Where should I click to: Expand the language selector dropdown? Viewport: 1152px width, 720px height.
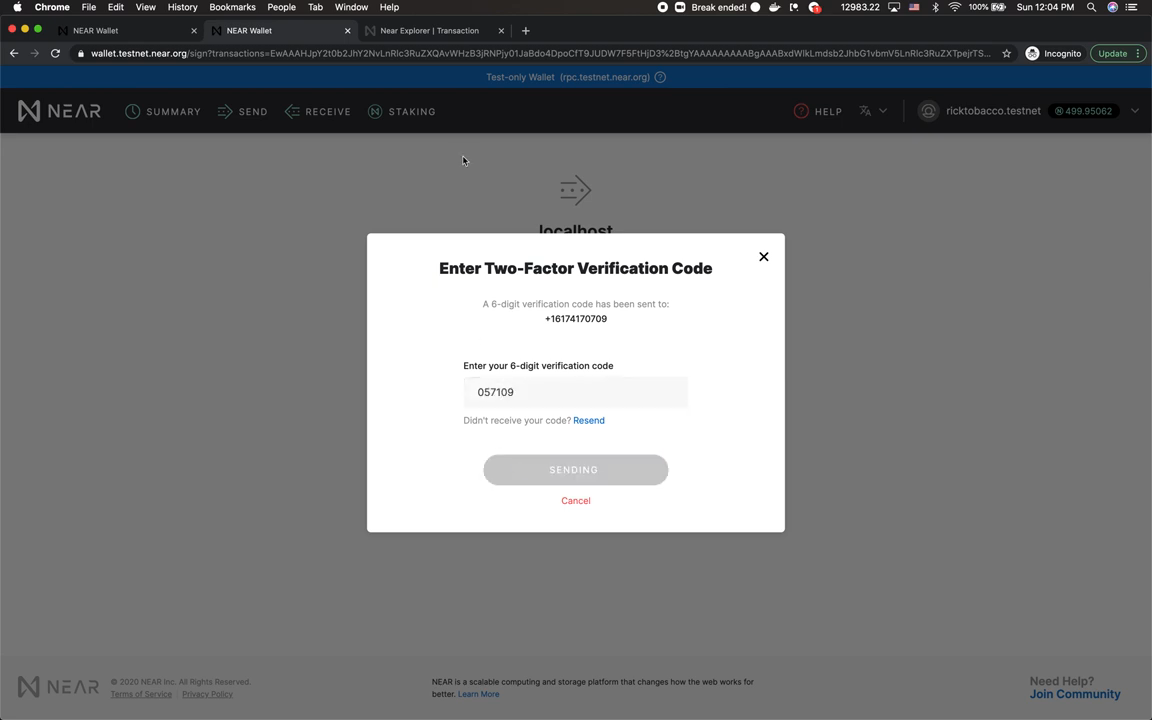coord(873,111)
